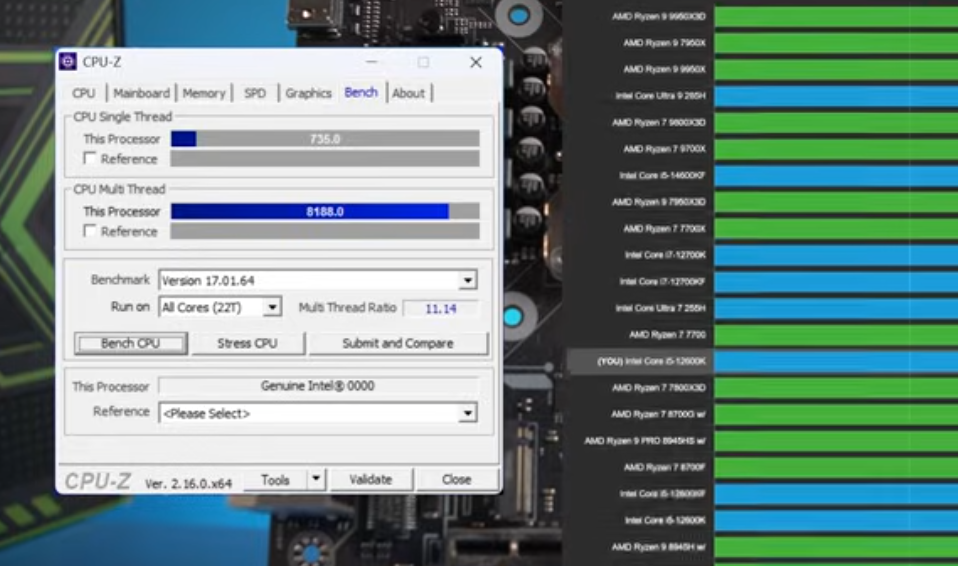This screenshot has width=958, height=566.
Task: Expand the arrow next to Tools button
Action: 316,479
